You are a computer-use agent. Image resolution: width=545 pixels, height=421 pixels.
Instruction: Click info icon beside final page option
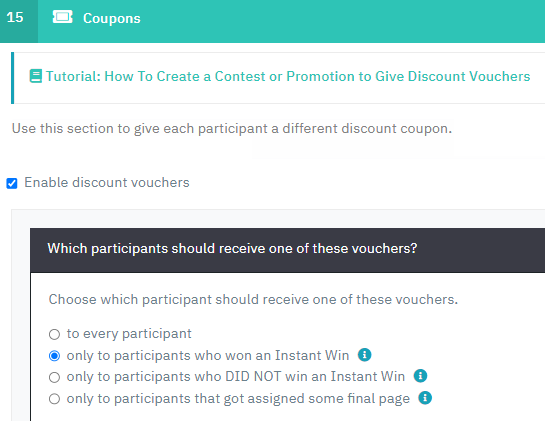click(425, 398)
